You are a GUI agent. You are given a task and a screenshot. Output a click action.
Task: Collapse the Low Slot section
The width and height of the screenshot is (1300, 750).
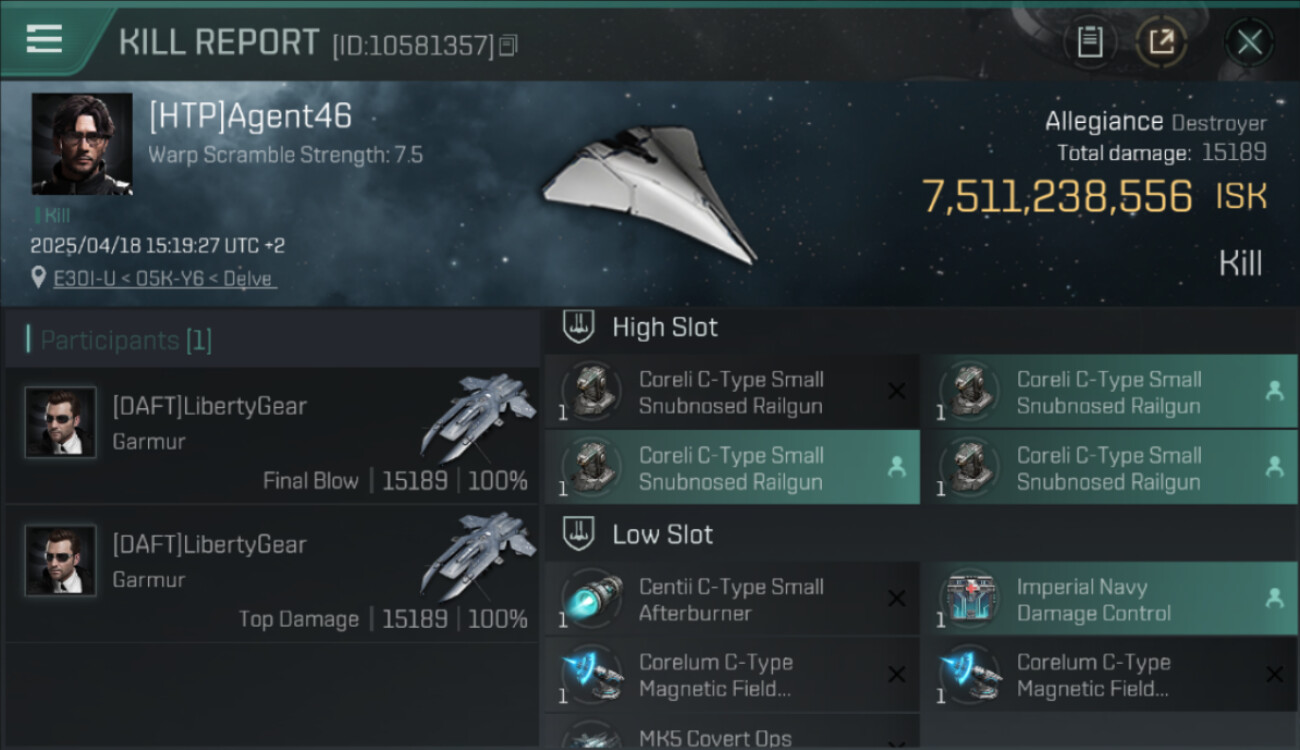920,534
